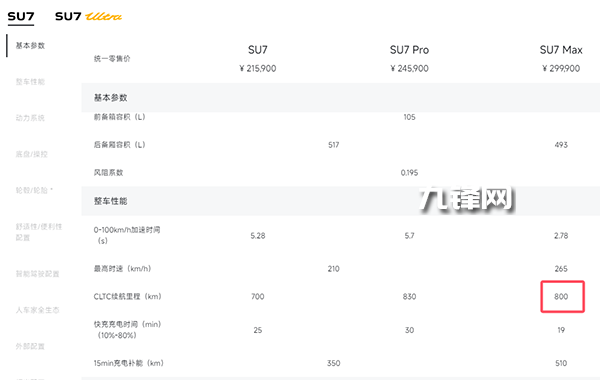This screenshot has width=600, height=380.
Task: Click the 九锋网 watermark logo
Action: (x=466, y=199)
